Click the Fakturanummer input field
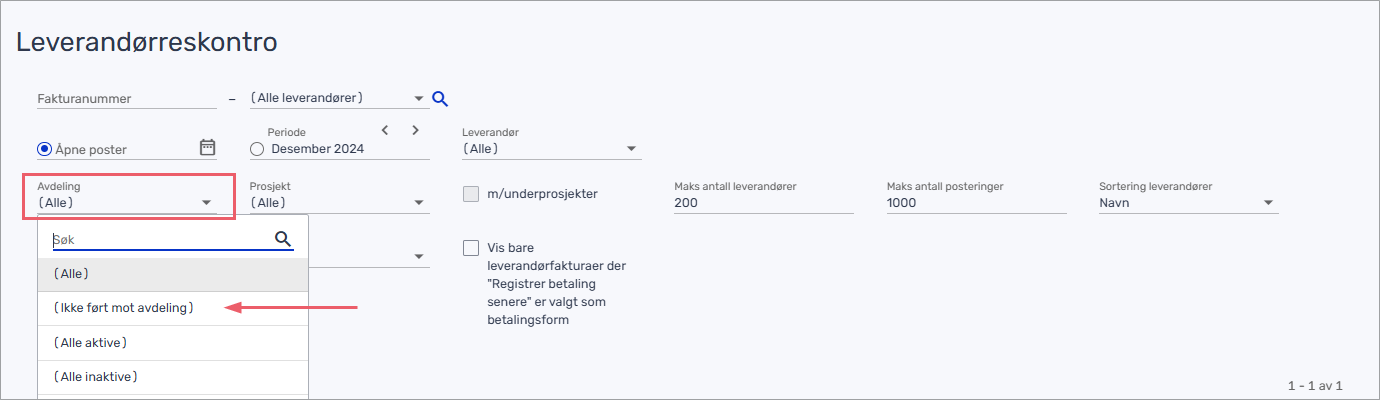1380x400 pixels. point(127,98)
